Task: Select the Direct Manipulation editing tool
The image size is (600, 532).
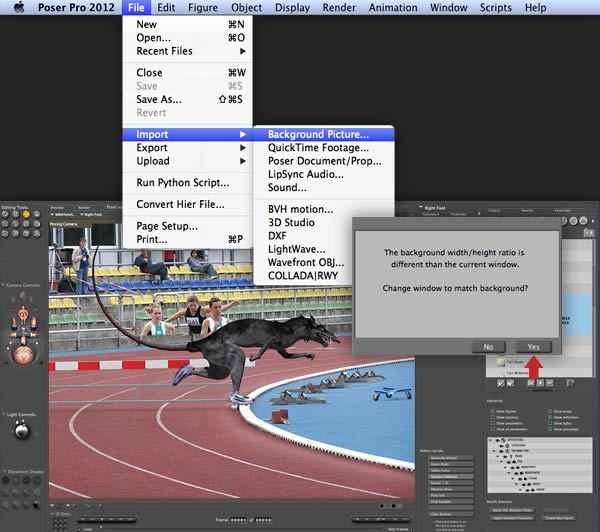Action: pyautogui.click(x=37, y=233)
